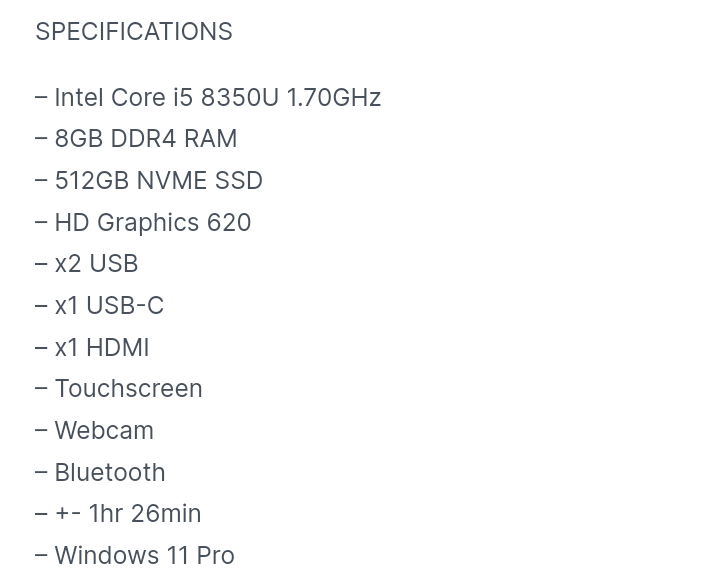This screenshot has height=587, width=717.
Task: Click the SPECIFICATIONS heading
Action: point(133,31)
